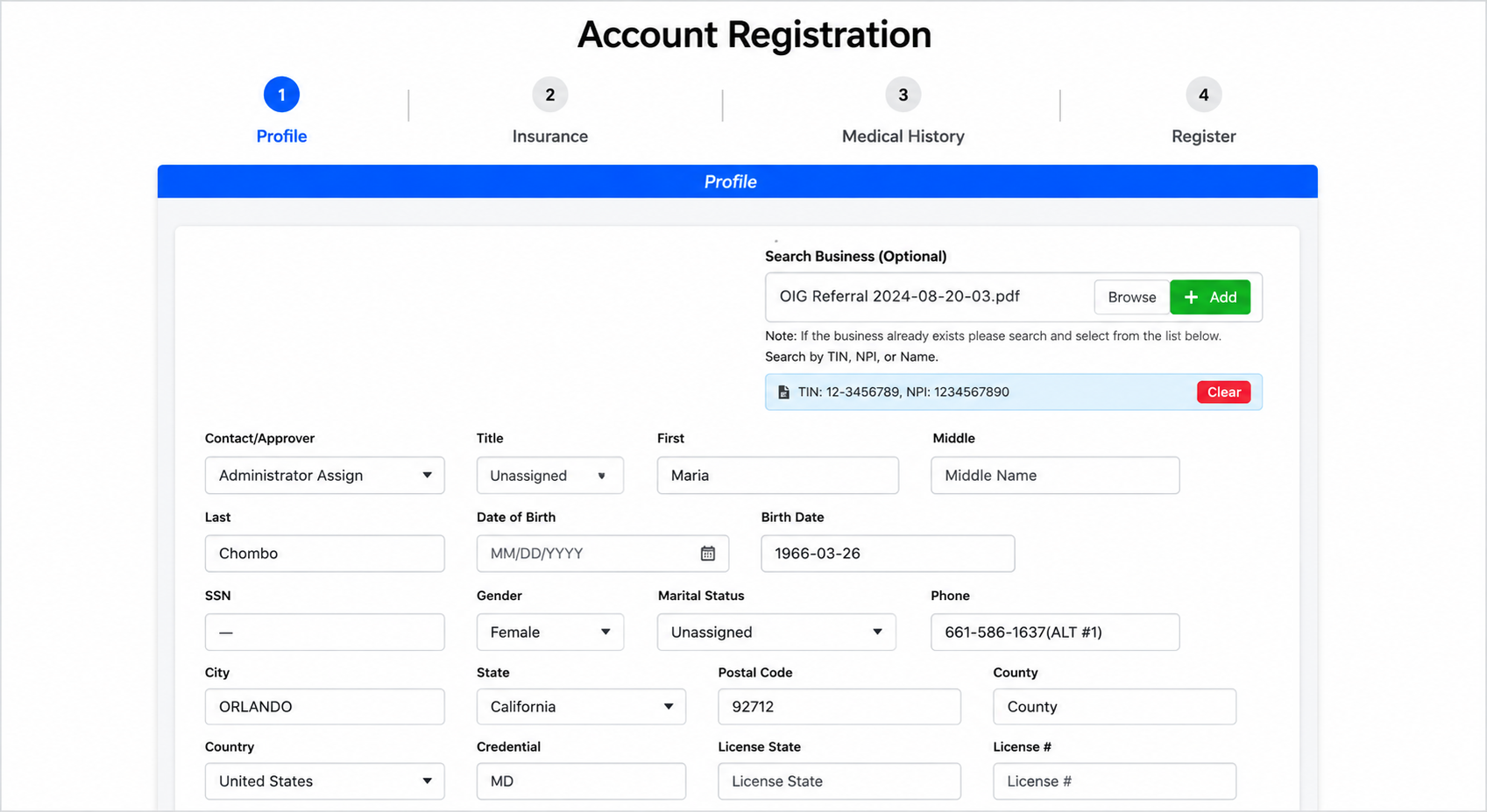The width and height of the screenshot is (1487, 812).
Task: Open the Contact/Approver dropdown
Action: [324, 476]
